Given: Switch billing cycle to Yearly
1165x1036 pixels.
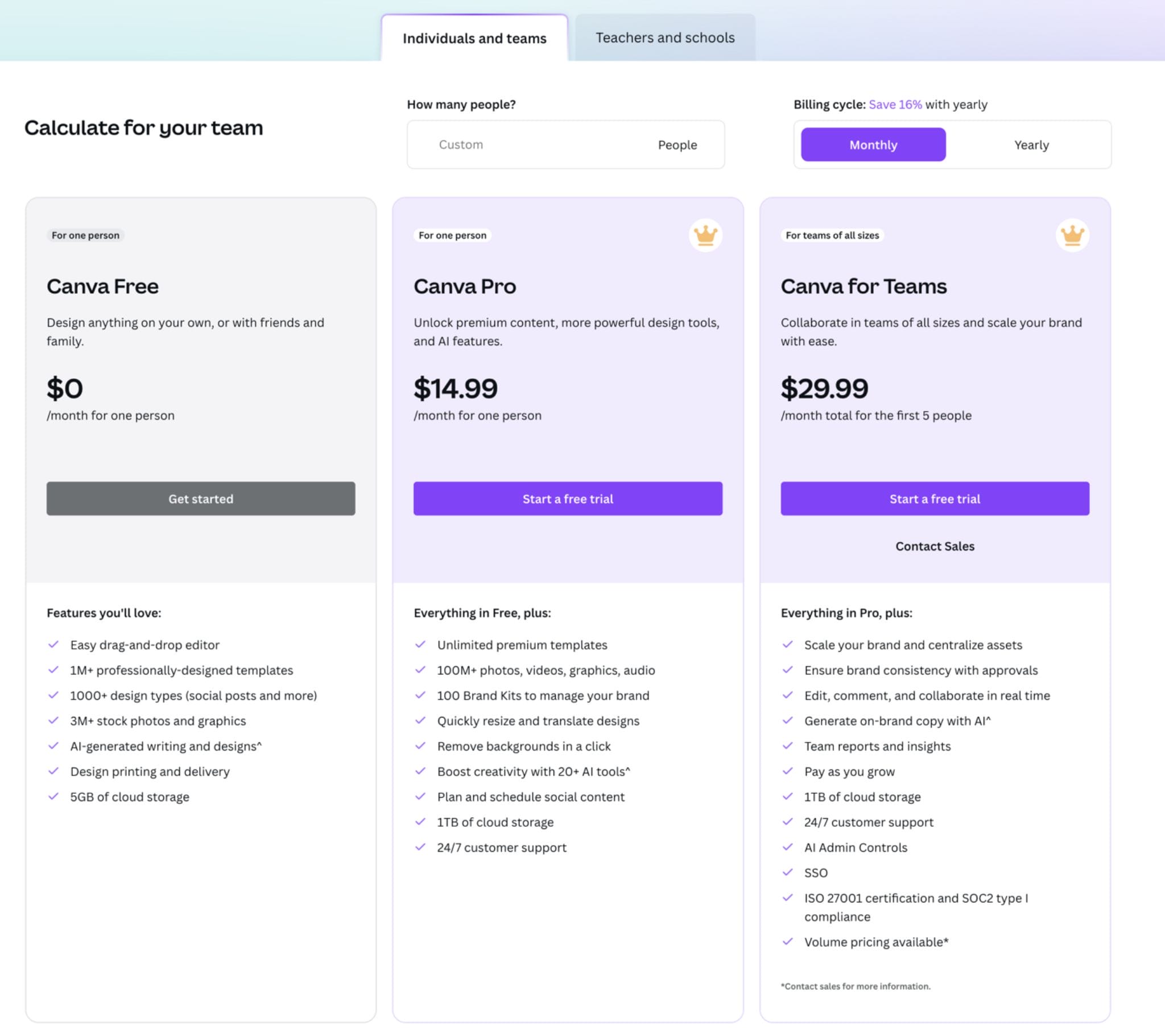Looking at the screenshot, I should click(x=1031, y=145).
